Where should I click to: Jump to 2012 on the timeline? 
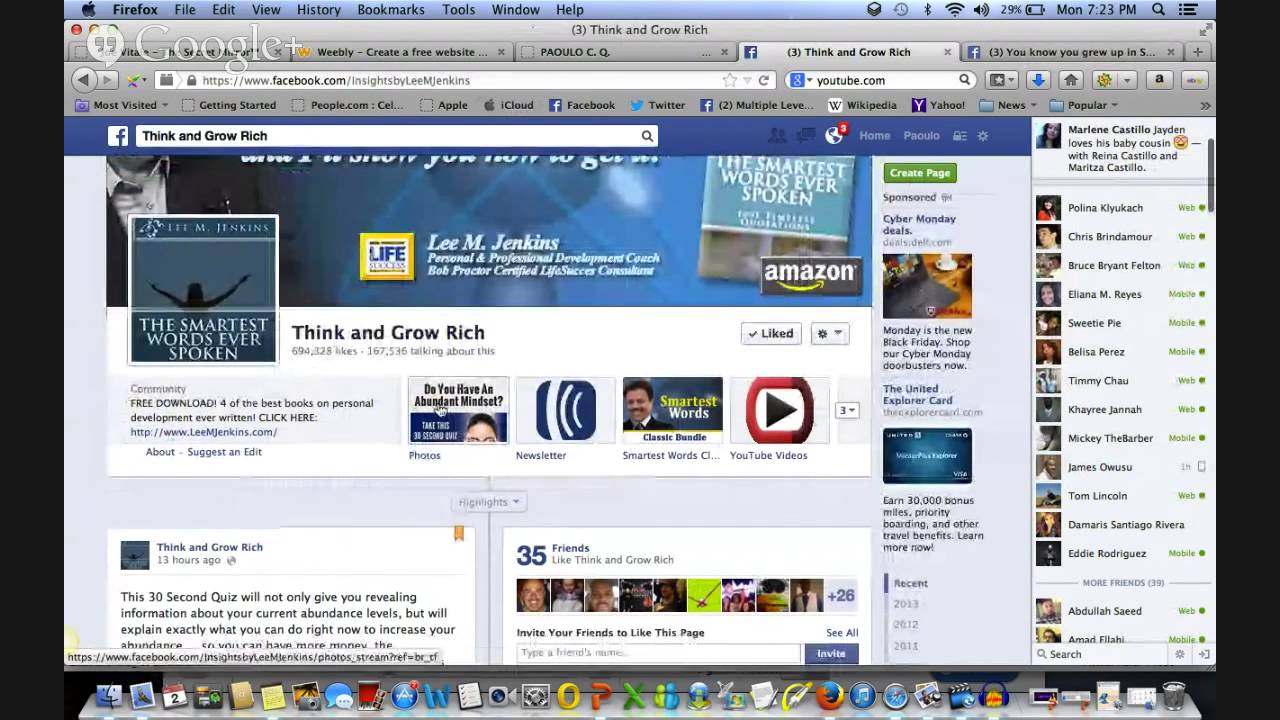tap(906, 625)
